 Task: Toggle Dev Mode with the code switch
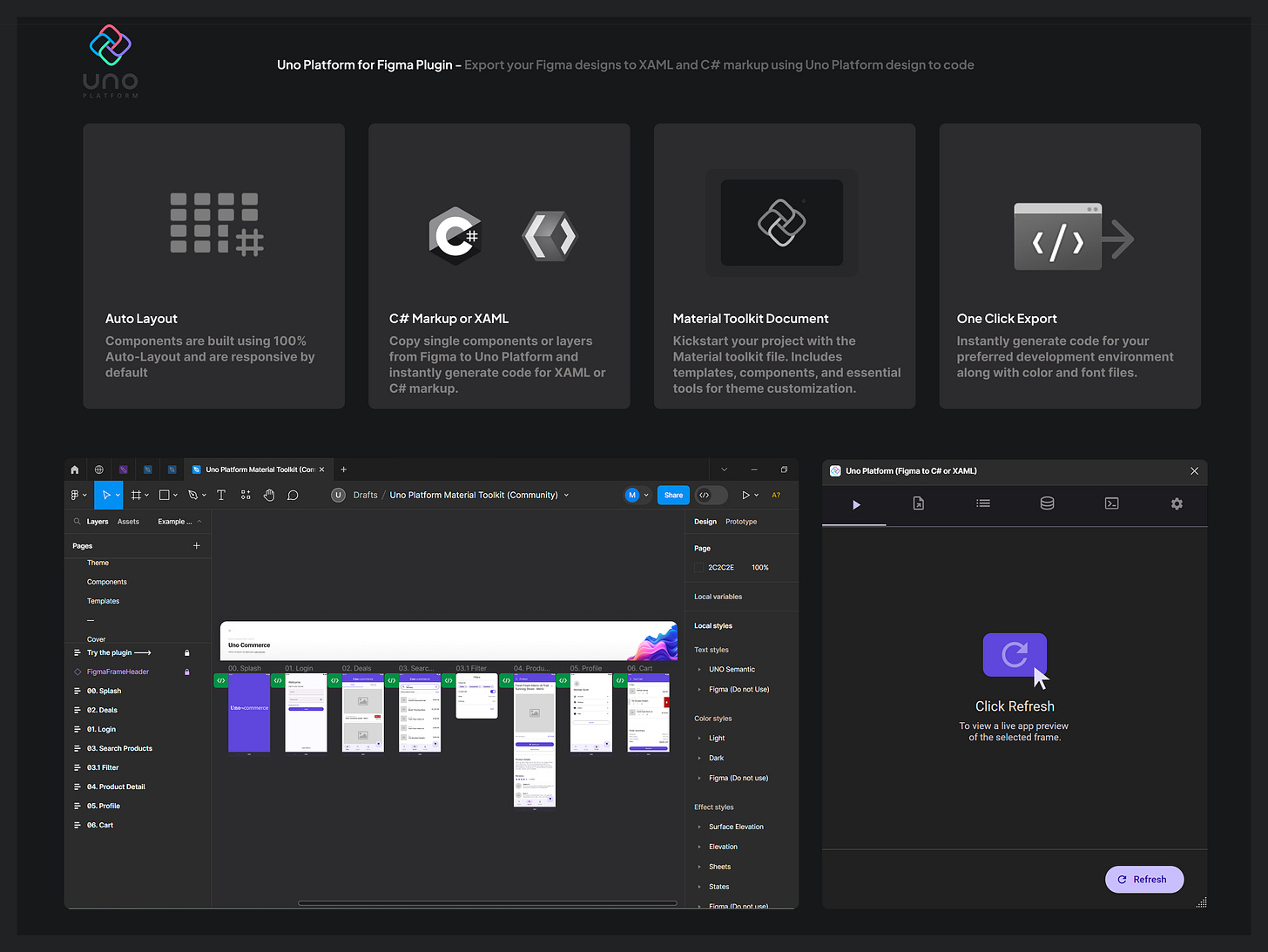[711, 495]
